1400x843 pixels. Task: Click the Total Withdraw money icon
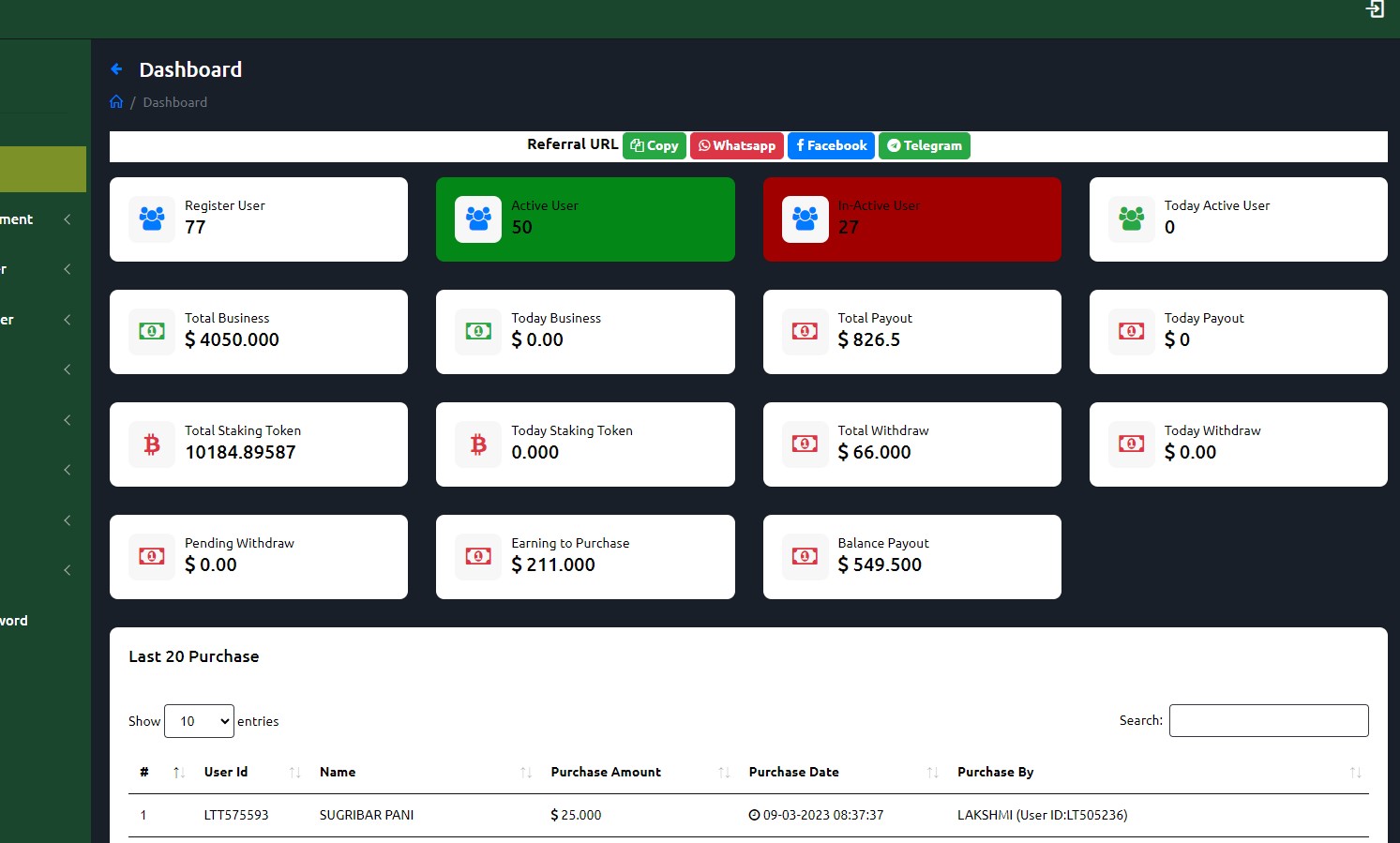point(805,444)
